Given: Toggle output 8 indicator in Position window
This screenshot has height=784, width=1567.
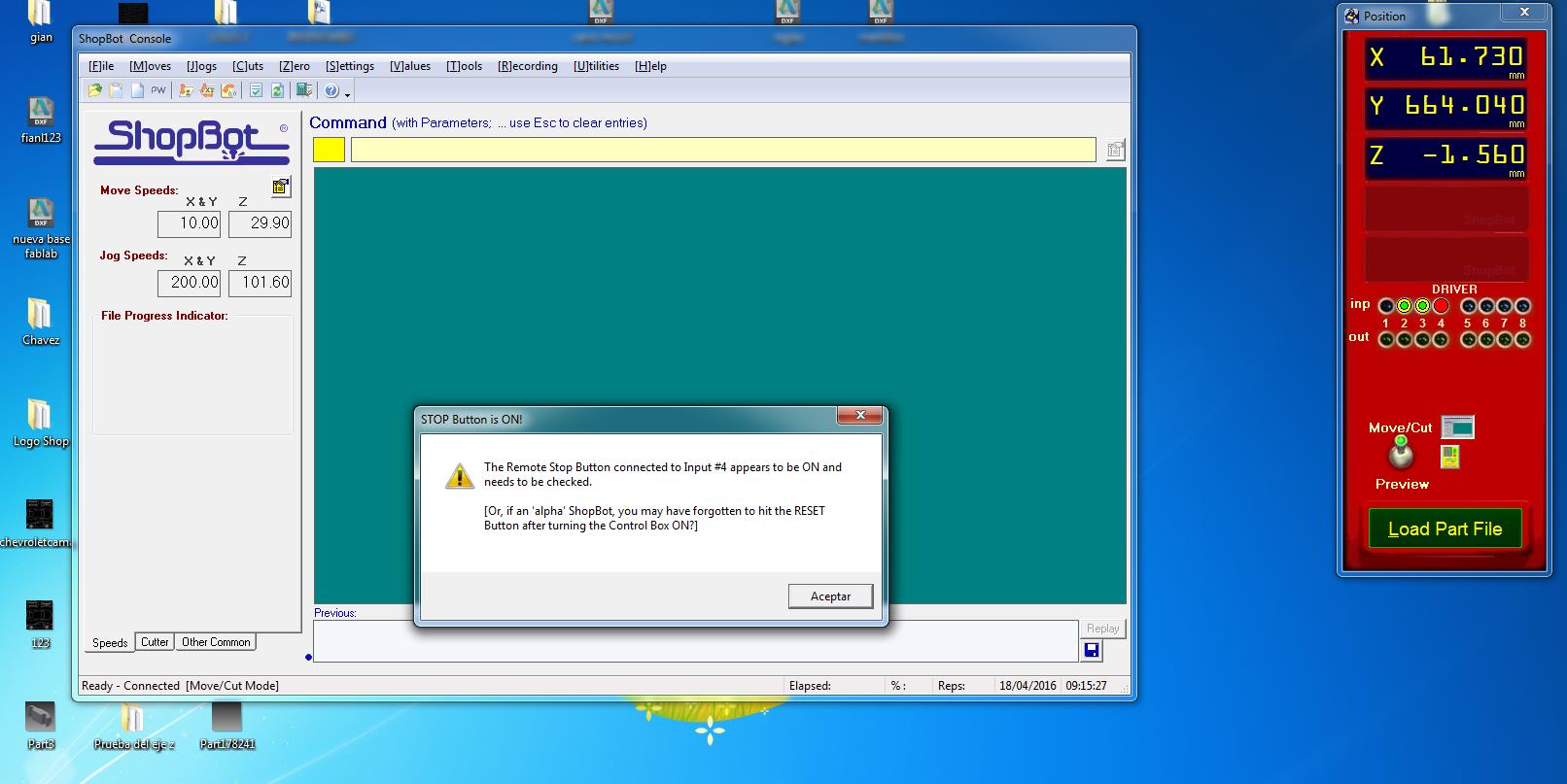Looking at the screenshot, I should point(1522,339).
